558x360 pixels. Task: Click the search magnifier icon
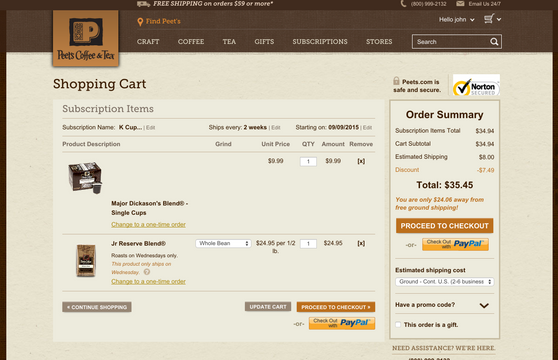pos(494,42)
